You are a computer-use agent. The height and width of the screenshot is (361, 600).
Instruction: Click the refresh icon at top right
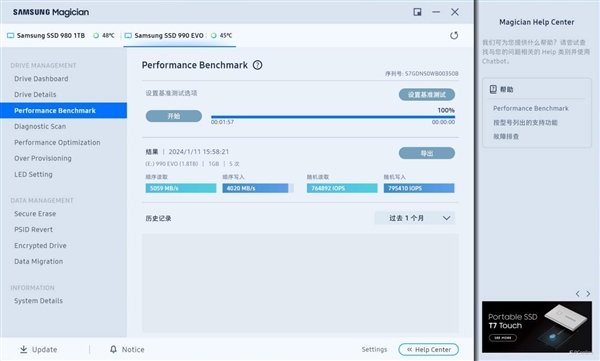(x=454, y=36)
